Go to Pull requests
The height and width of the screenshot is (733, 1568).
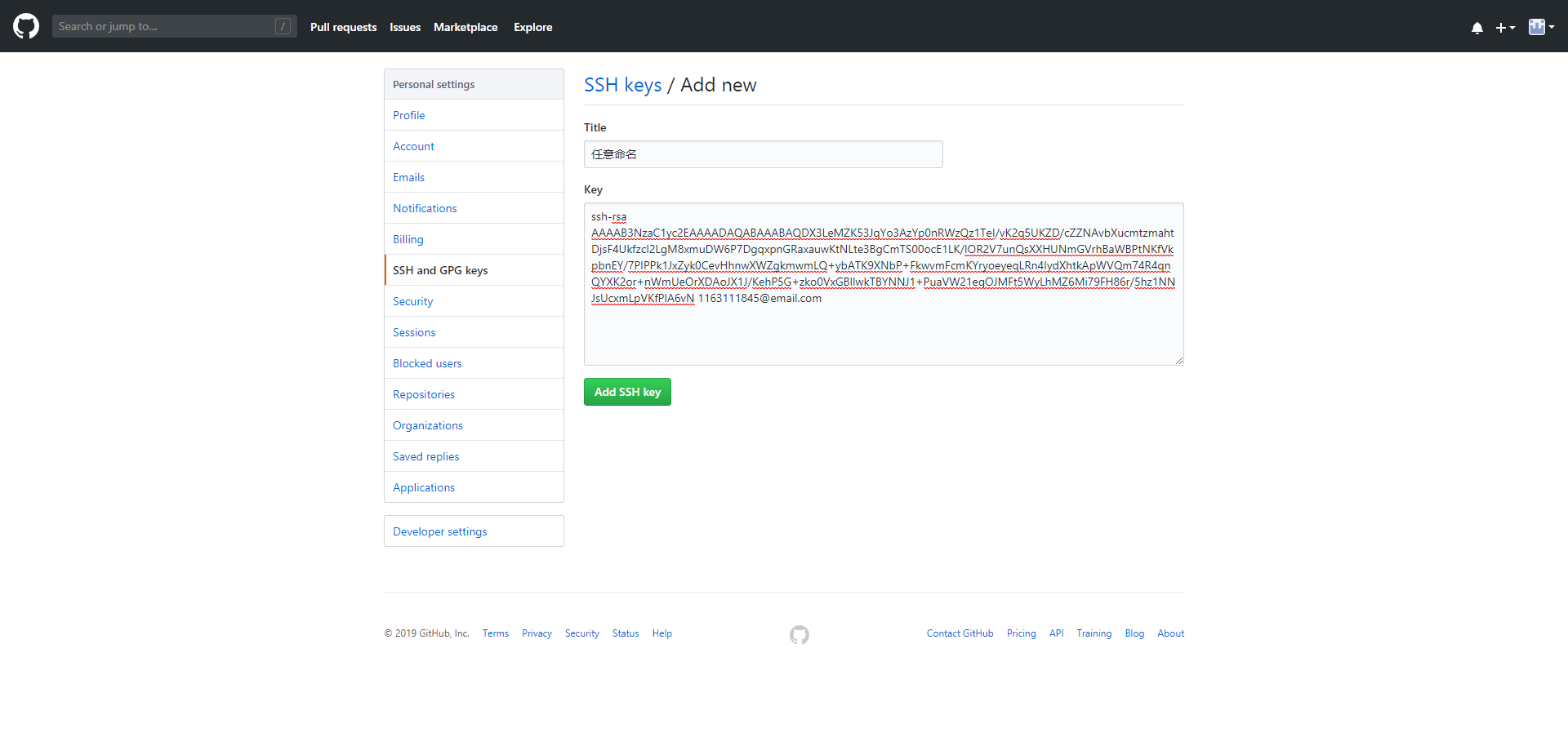[x=344, y=27]
